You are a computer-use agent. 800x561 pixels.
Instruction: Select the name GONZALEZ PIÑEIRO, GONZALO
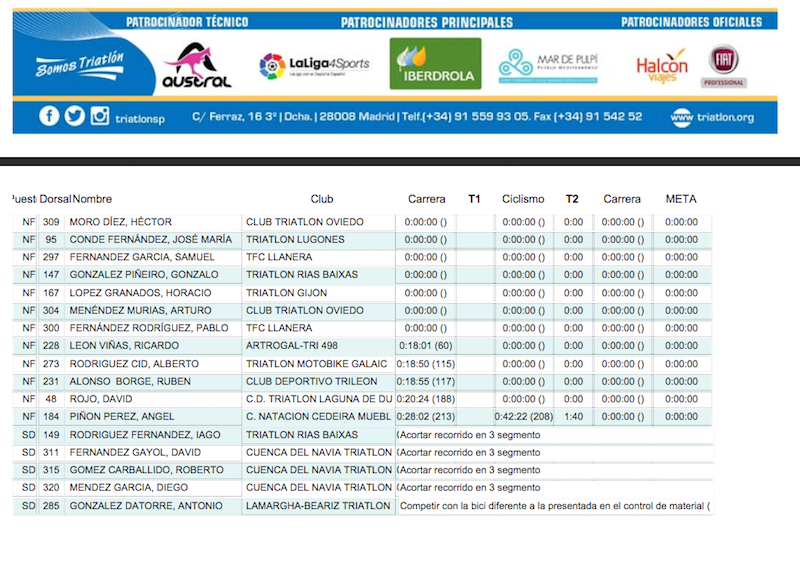[144, 274]
